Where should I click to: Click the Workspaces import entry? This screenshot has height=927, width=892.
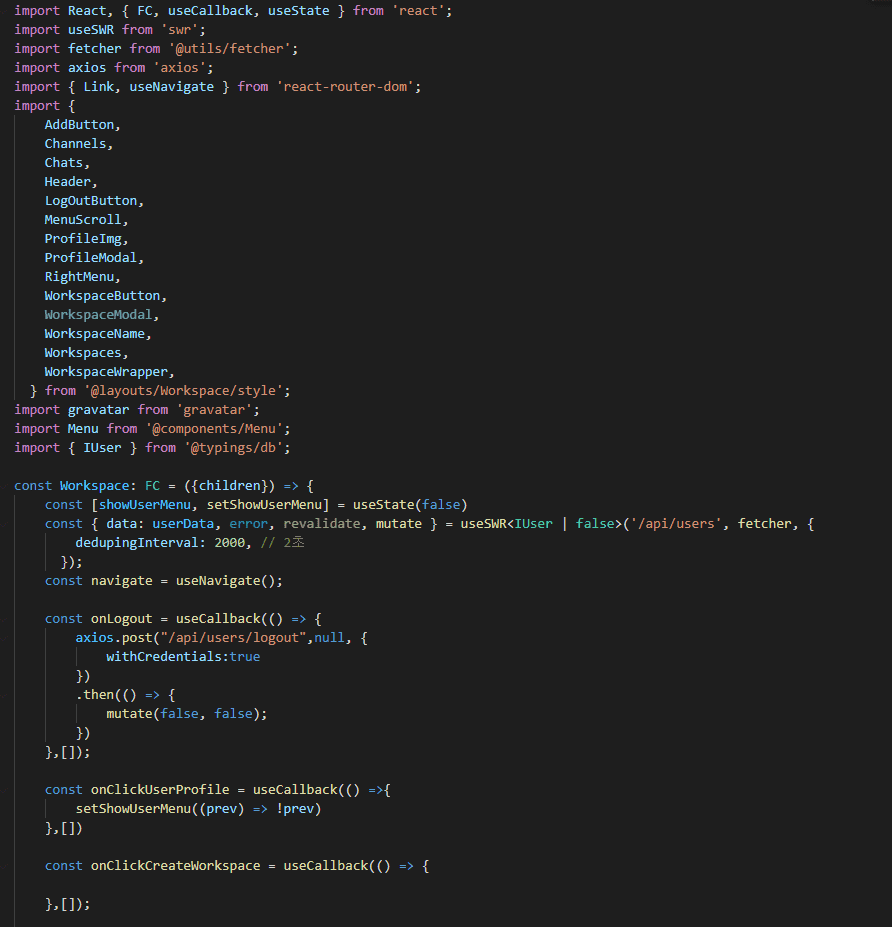click(83, 352)
